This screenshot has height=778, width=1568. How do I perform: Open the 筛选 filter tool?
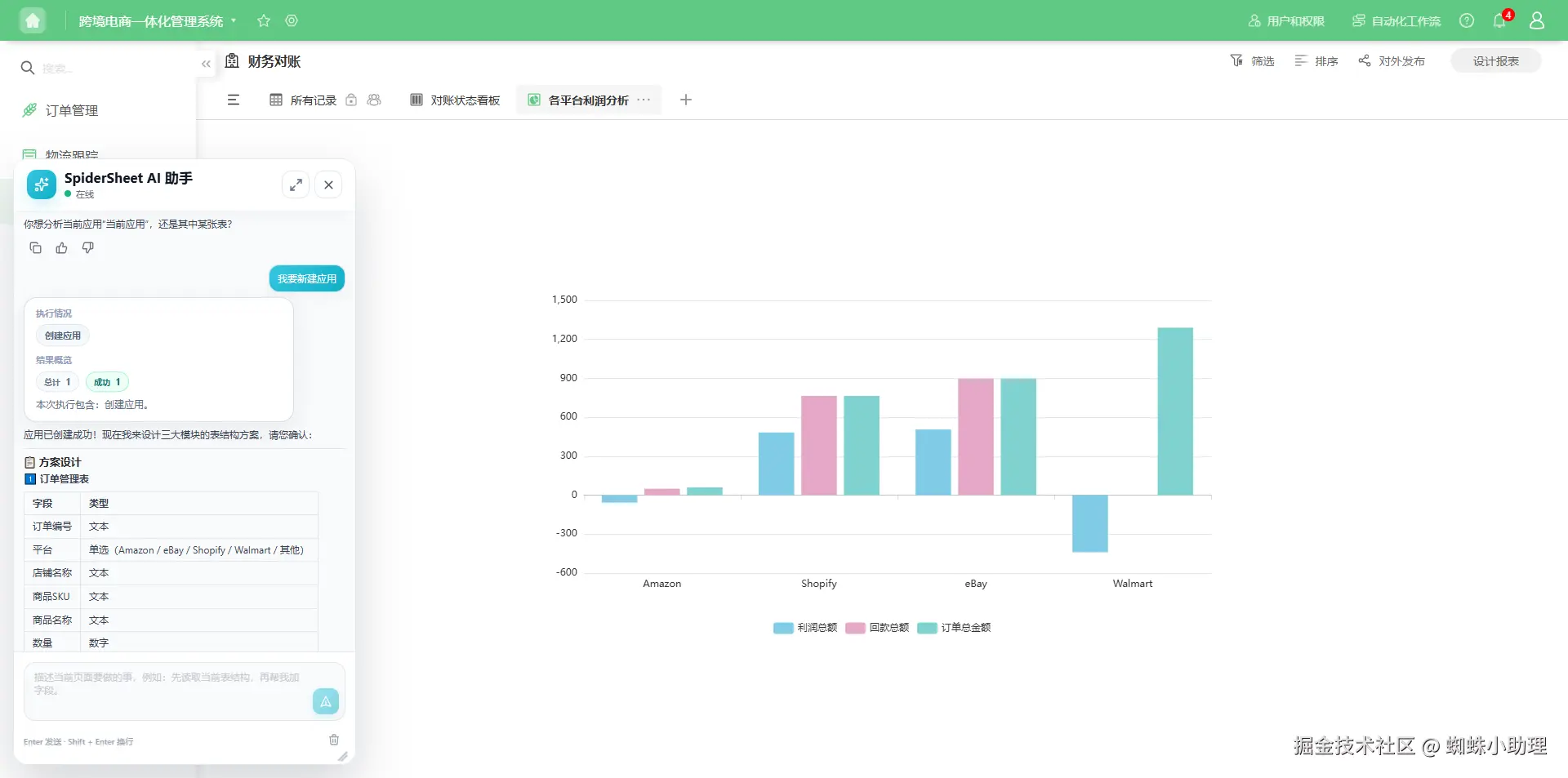pos(1253,61)
